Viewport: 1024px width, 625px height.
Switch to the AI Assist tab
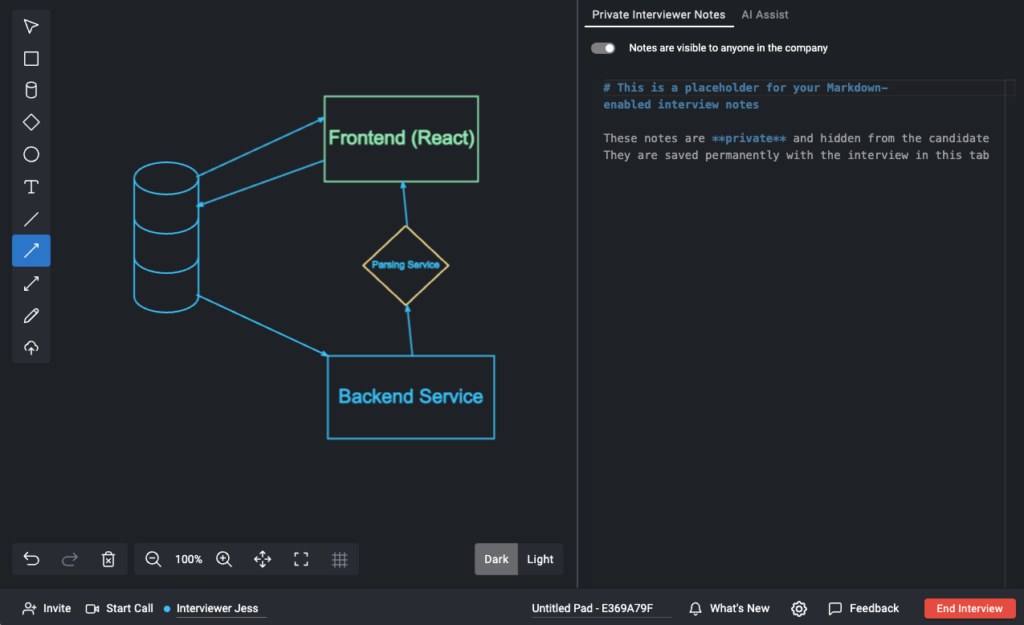(764, 15)
